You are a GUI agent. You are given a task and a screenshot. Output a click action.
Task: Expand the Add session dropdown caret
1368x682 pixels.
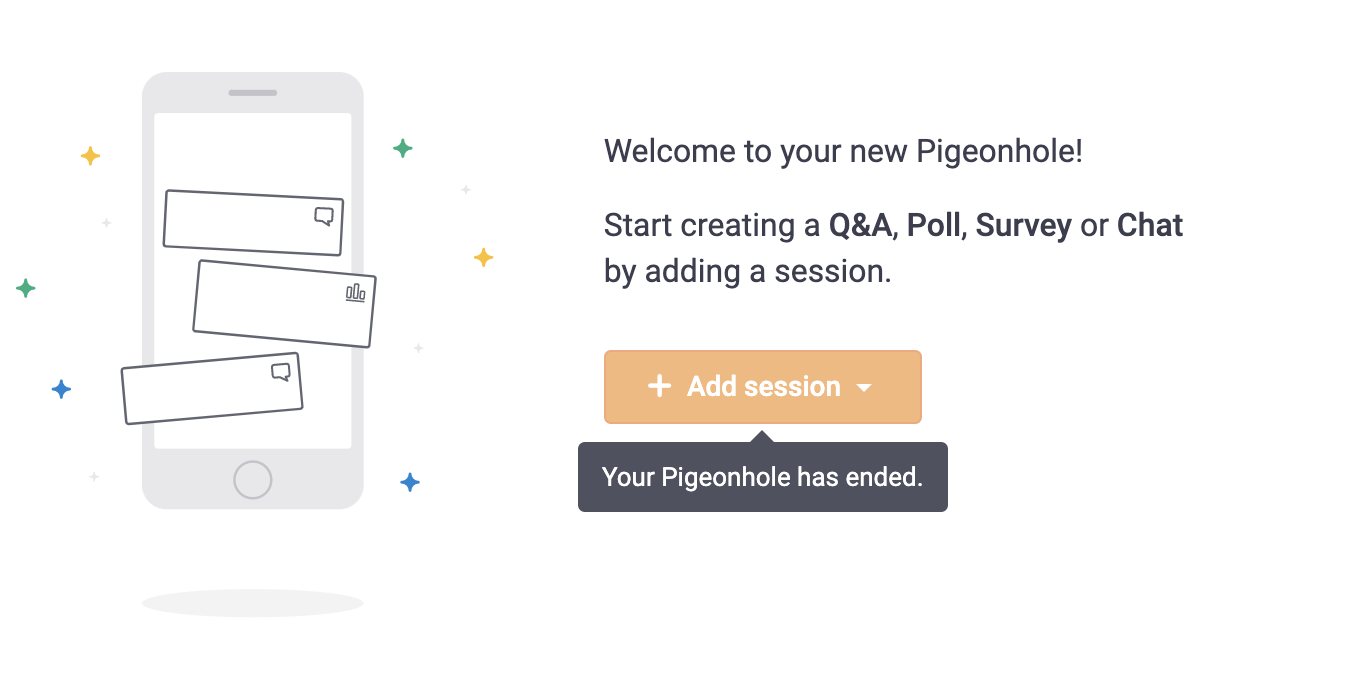(865, 388)
